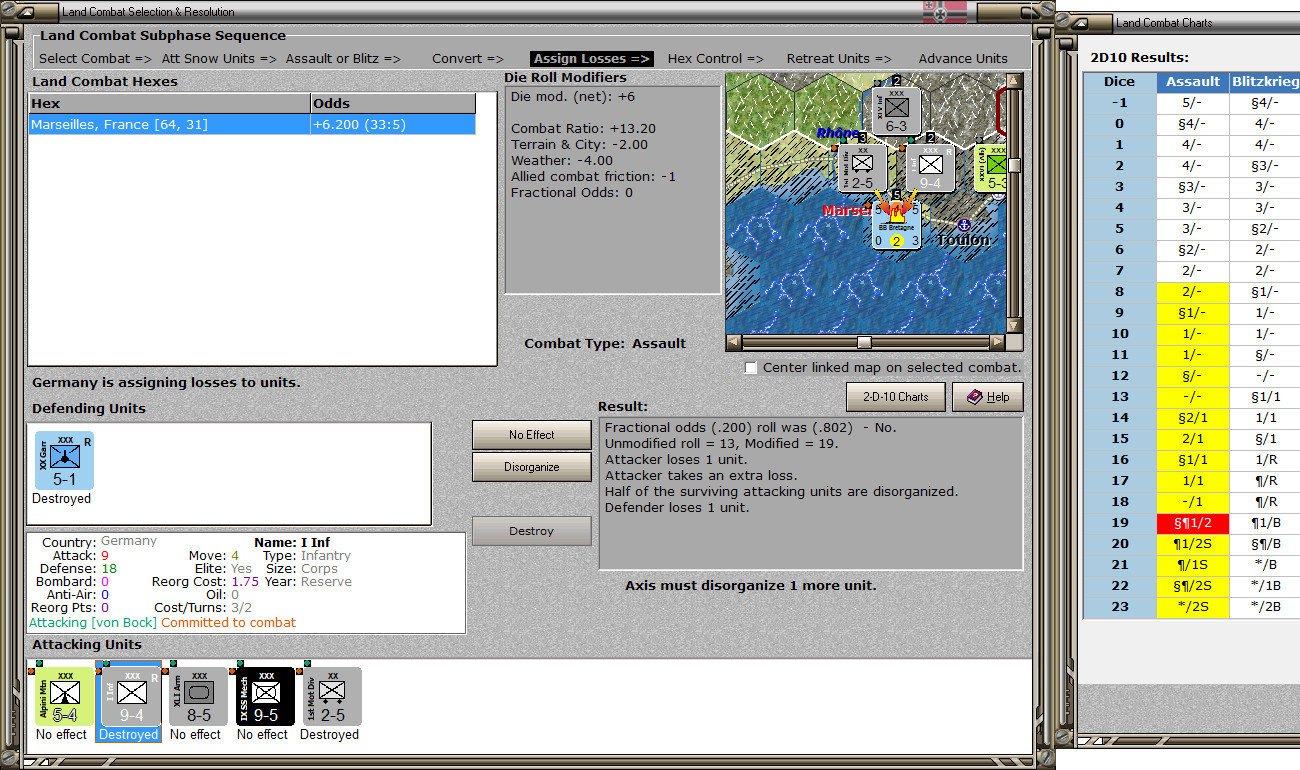The height and width of the screenshot is (770, 1300).
Task: Click the Odds column header
Action: click(x=393, y=103)
